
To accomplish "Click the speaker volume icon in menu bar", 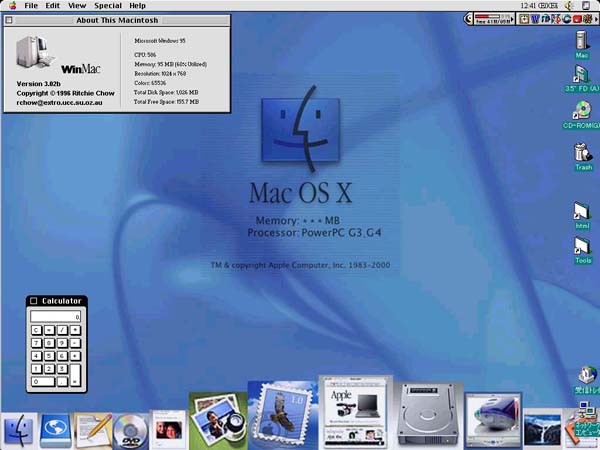I will (x=570, y=6).
